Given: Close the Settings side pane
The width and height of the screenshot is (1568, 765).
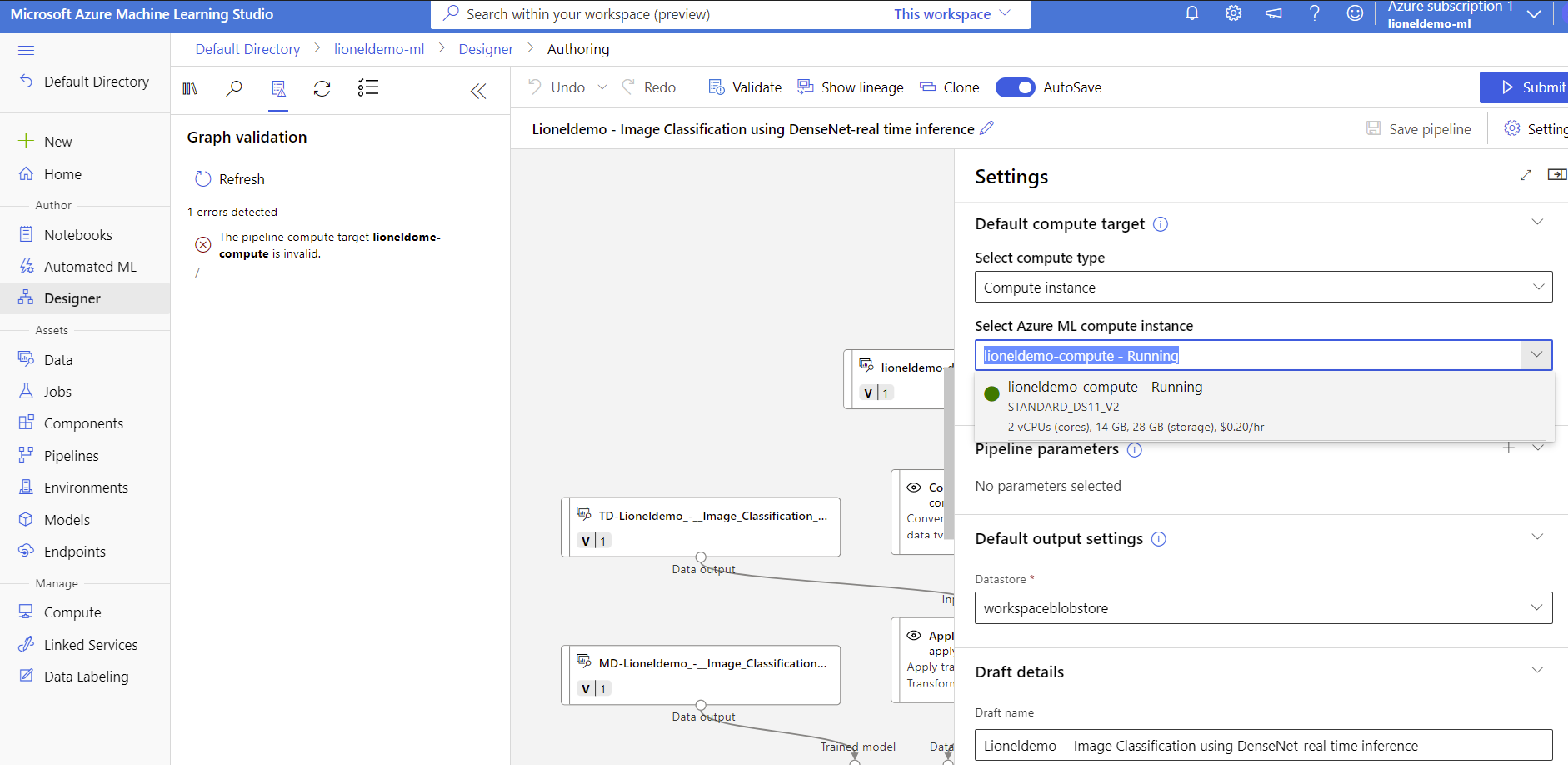Looking at the screenshot, I should click(x=1556, y=174).
